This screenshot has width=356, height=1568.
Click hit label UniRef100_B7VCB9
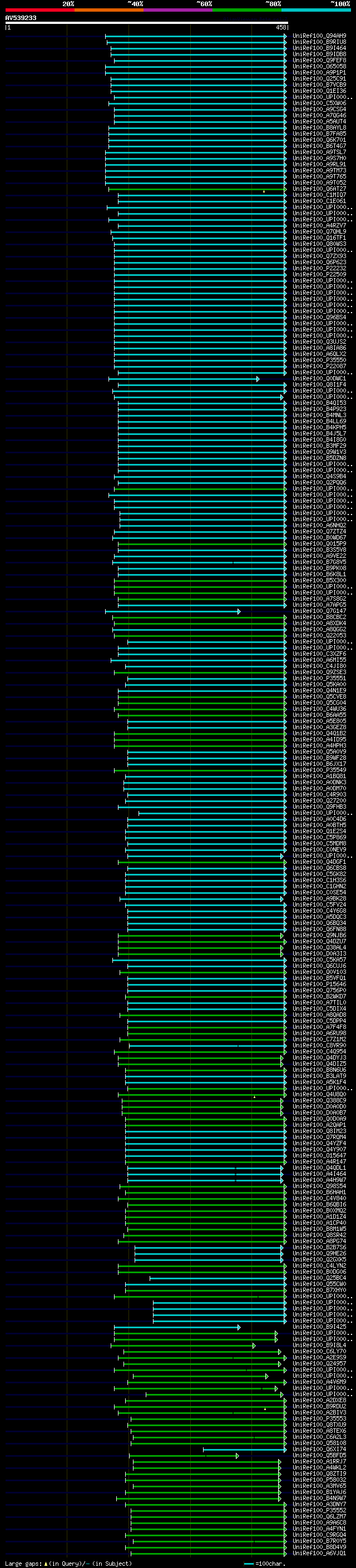point(319,85)
